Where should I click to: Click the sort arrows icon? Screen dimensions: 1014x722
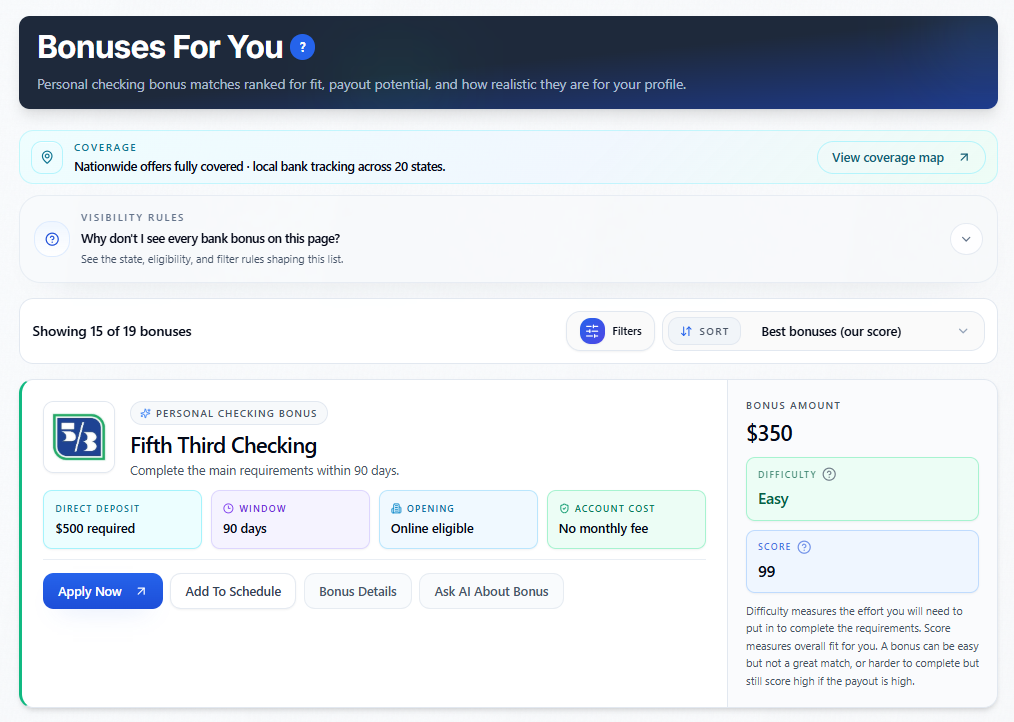(686, 331)
